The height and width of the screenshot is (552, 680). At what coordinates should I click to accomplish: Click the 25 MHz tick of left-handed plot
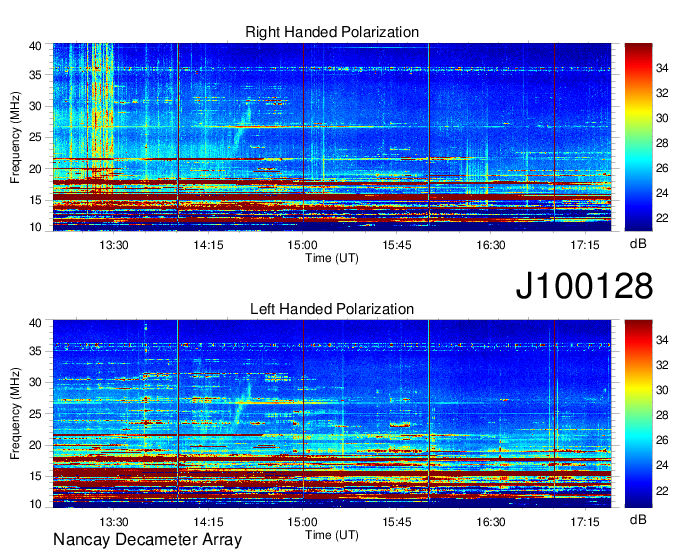tap(35, 414)
